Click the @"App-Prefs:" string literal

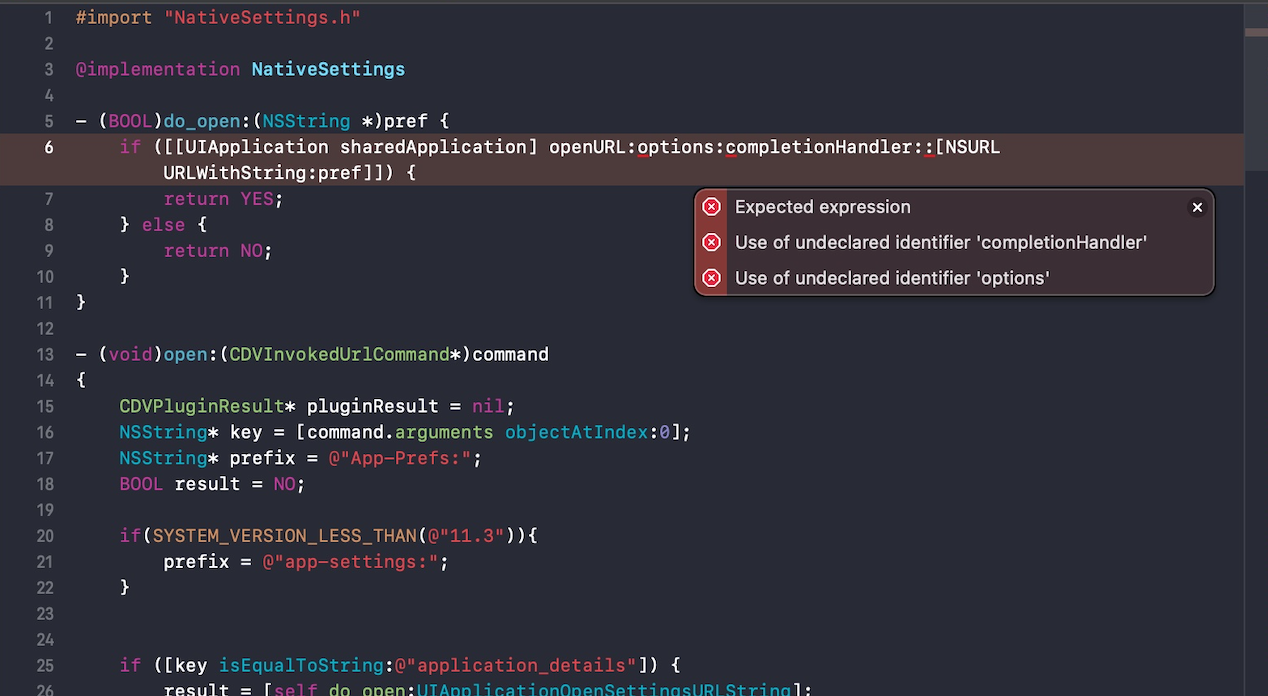(x=395, y=458)
